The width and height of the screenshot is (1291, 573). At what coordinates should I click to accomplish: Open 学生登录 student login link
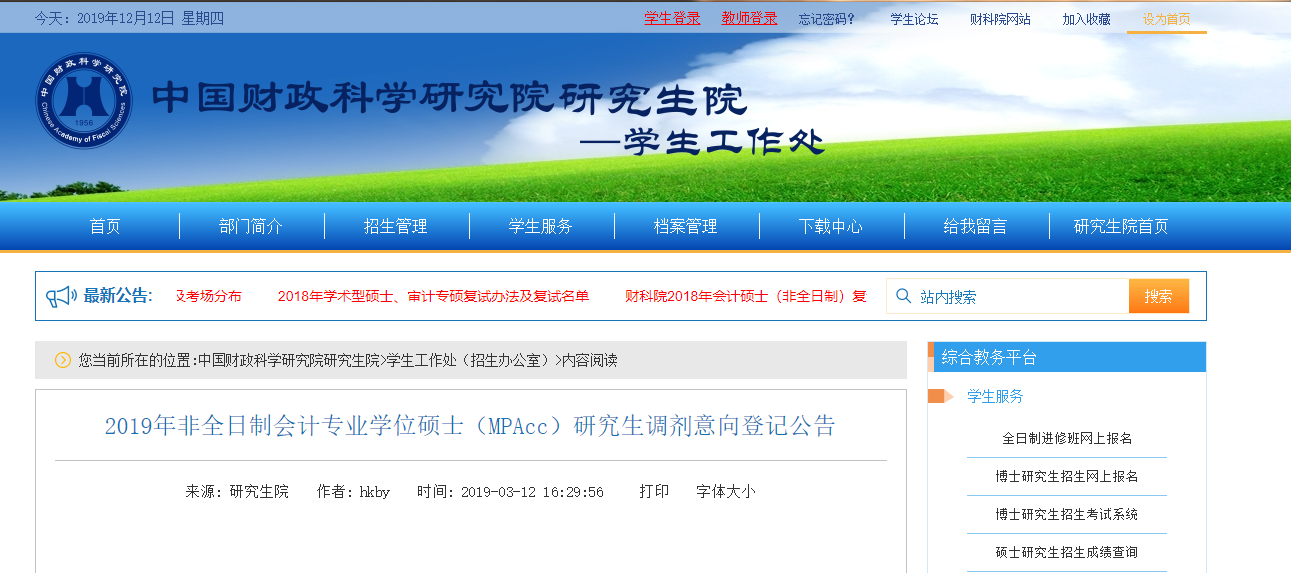point(672,18)
